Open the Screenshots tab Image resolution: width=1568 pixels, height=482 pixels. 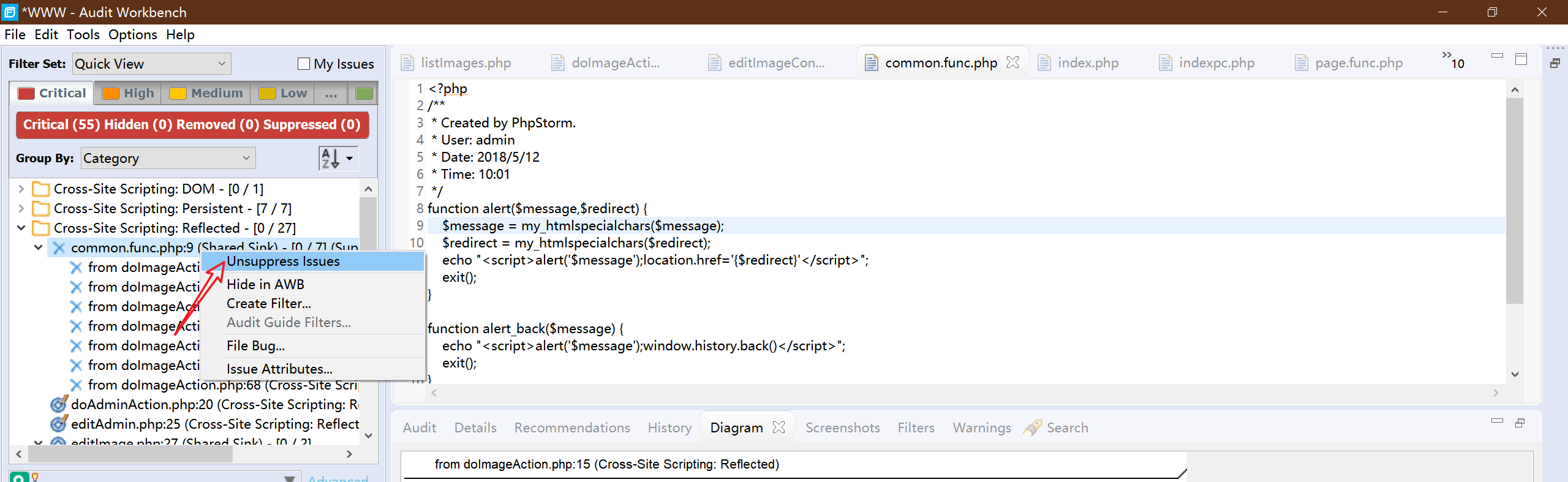click(x=843, y=427)
